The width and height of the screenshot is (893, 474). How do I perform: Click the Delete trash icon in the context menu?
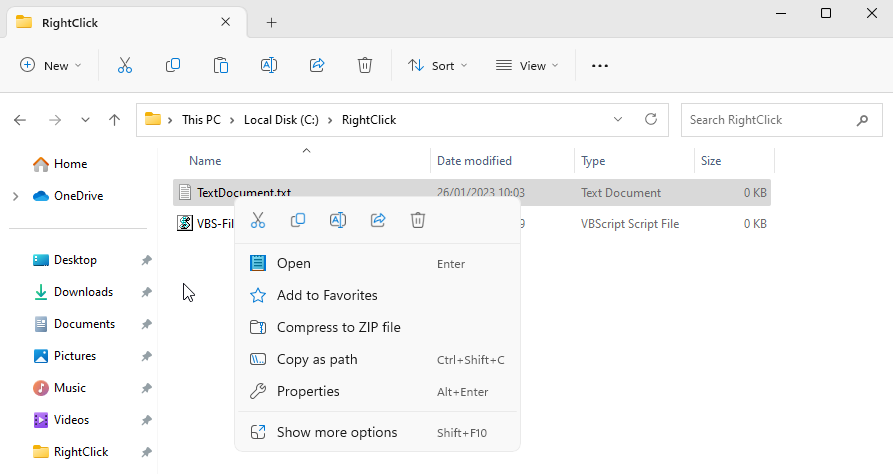[418, 220]
